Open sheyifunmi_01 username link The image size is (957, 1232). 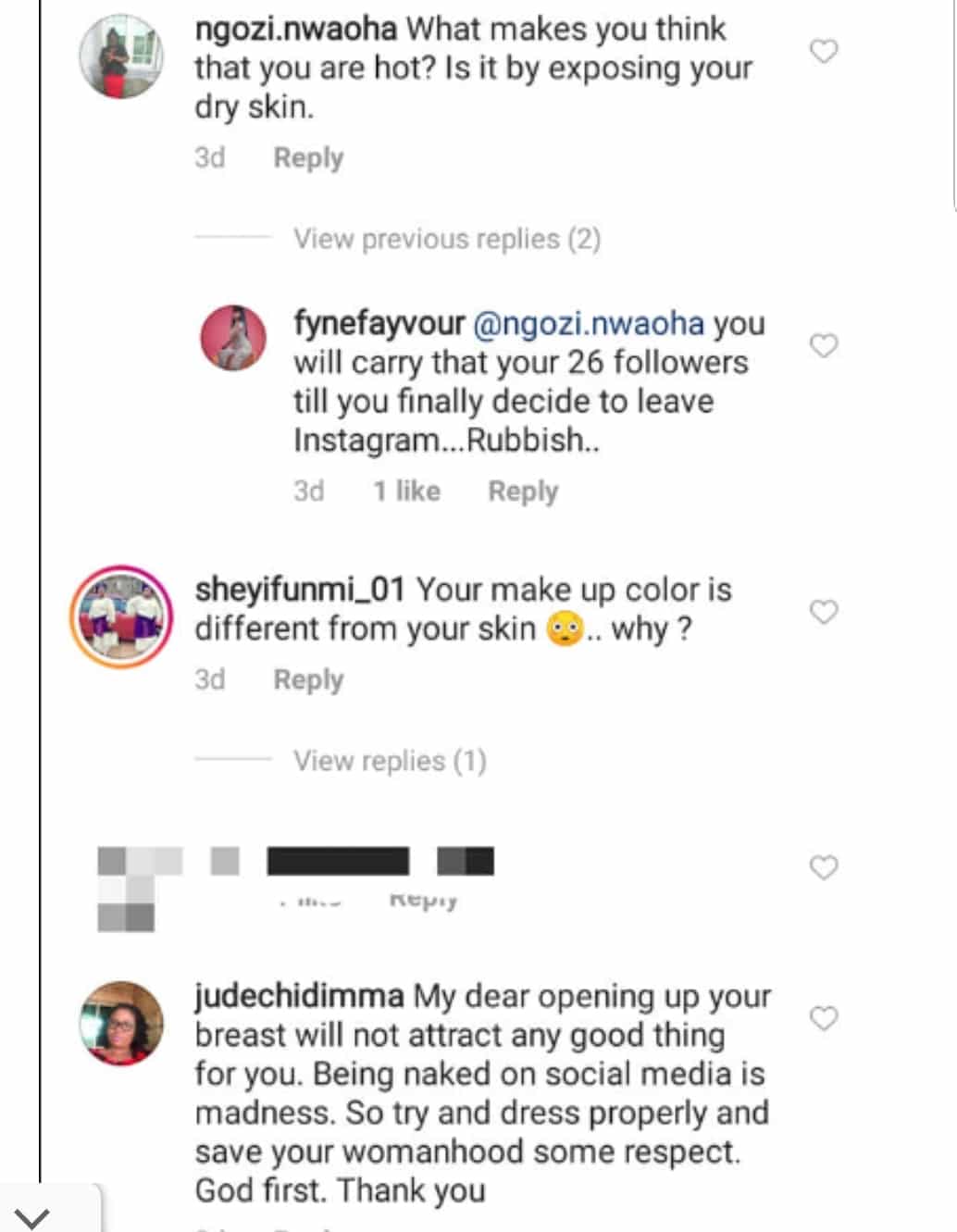pos(300,590)
